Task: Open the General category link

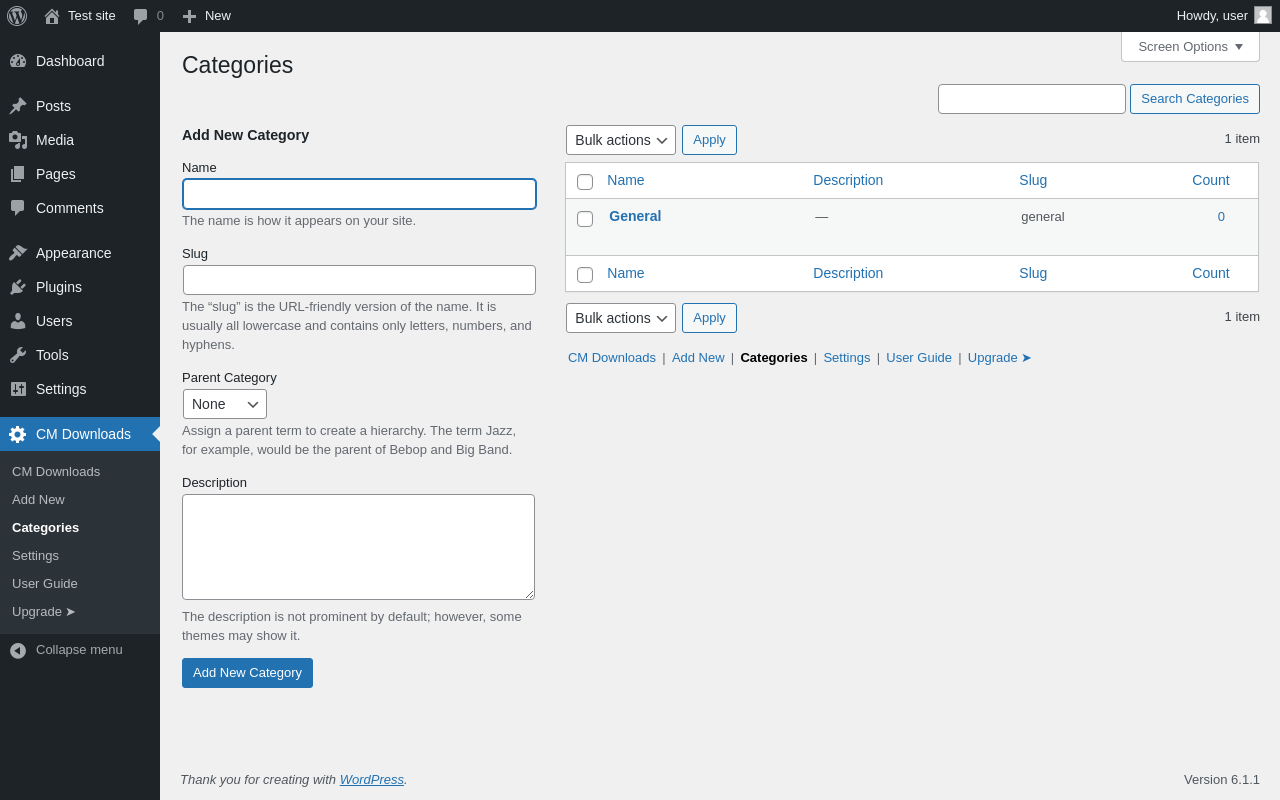Action: coord(635,216)
